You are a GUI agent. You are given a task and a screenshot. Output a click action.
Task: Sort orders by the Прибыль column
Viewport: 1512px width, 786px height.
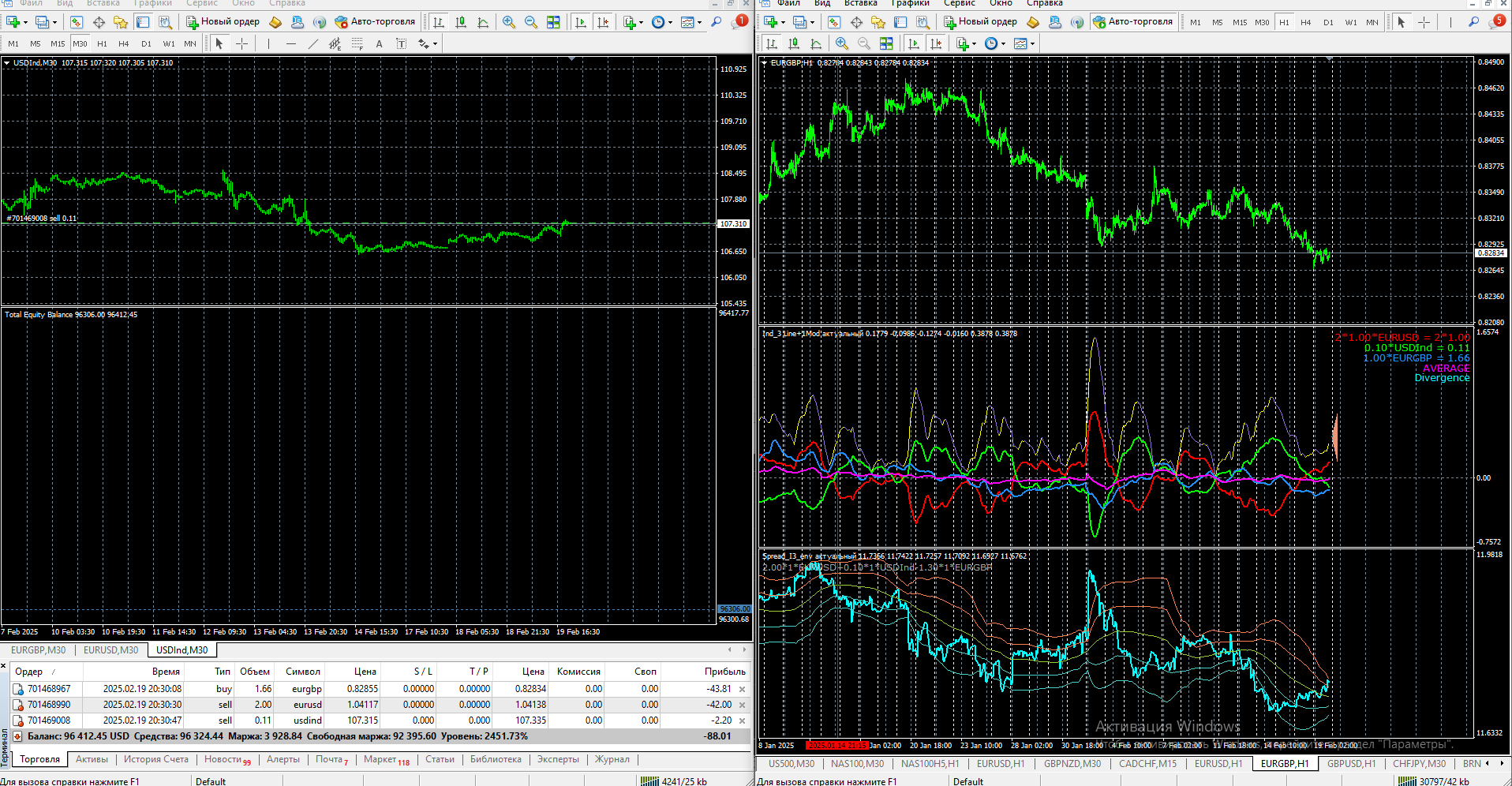click(724, 672)
